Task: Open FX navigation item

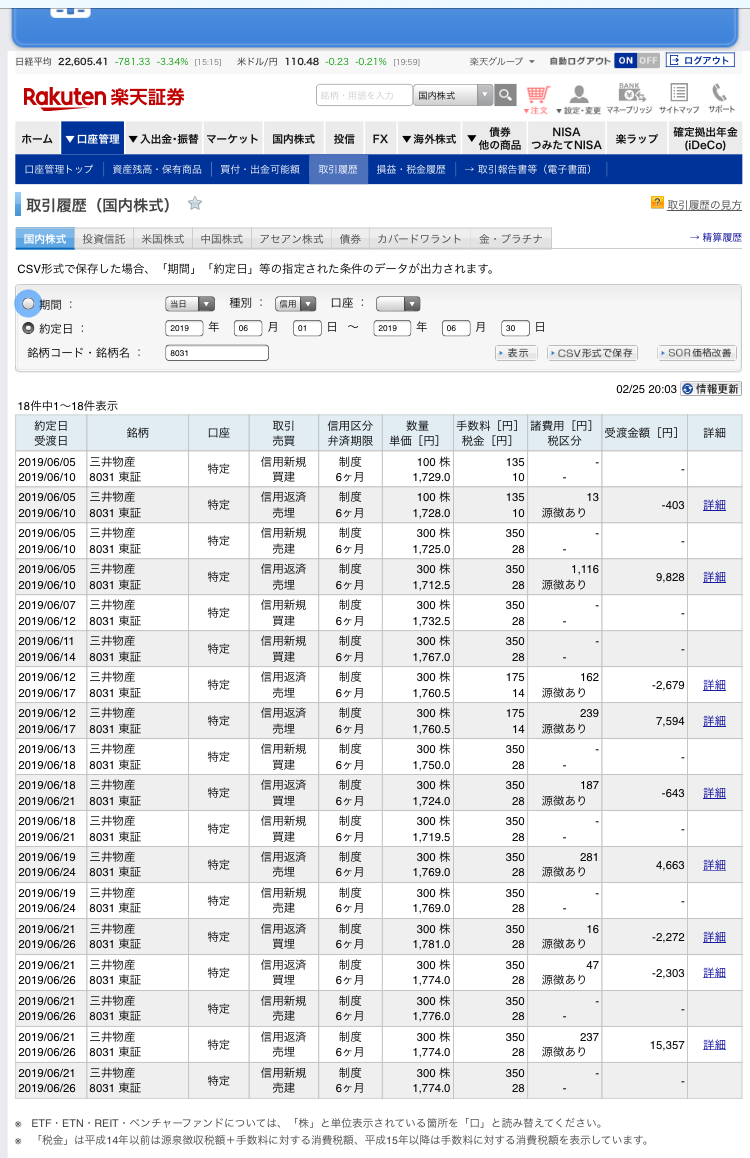Action: (x=380, y=138)
